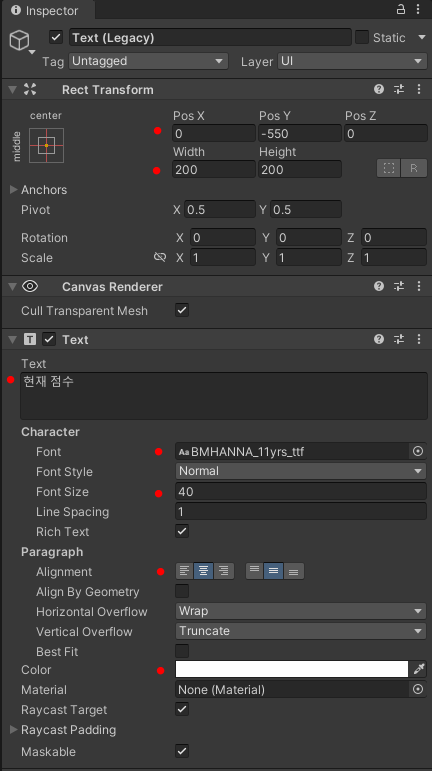Image resolution: width=432 pixels, height=771 pixels.
Task: Open Text component help reference
Action: tap(378, 339)
